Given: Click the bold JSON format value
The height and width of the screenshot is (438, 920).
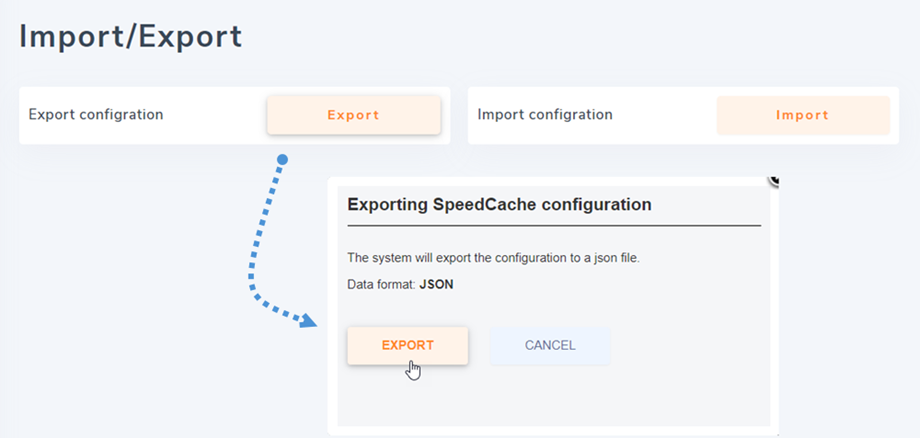Looking at the screenshot, I should coord(436,284).
